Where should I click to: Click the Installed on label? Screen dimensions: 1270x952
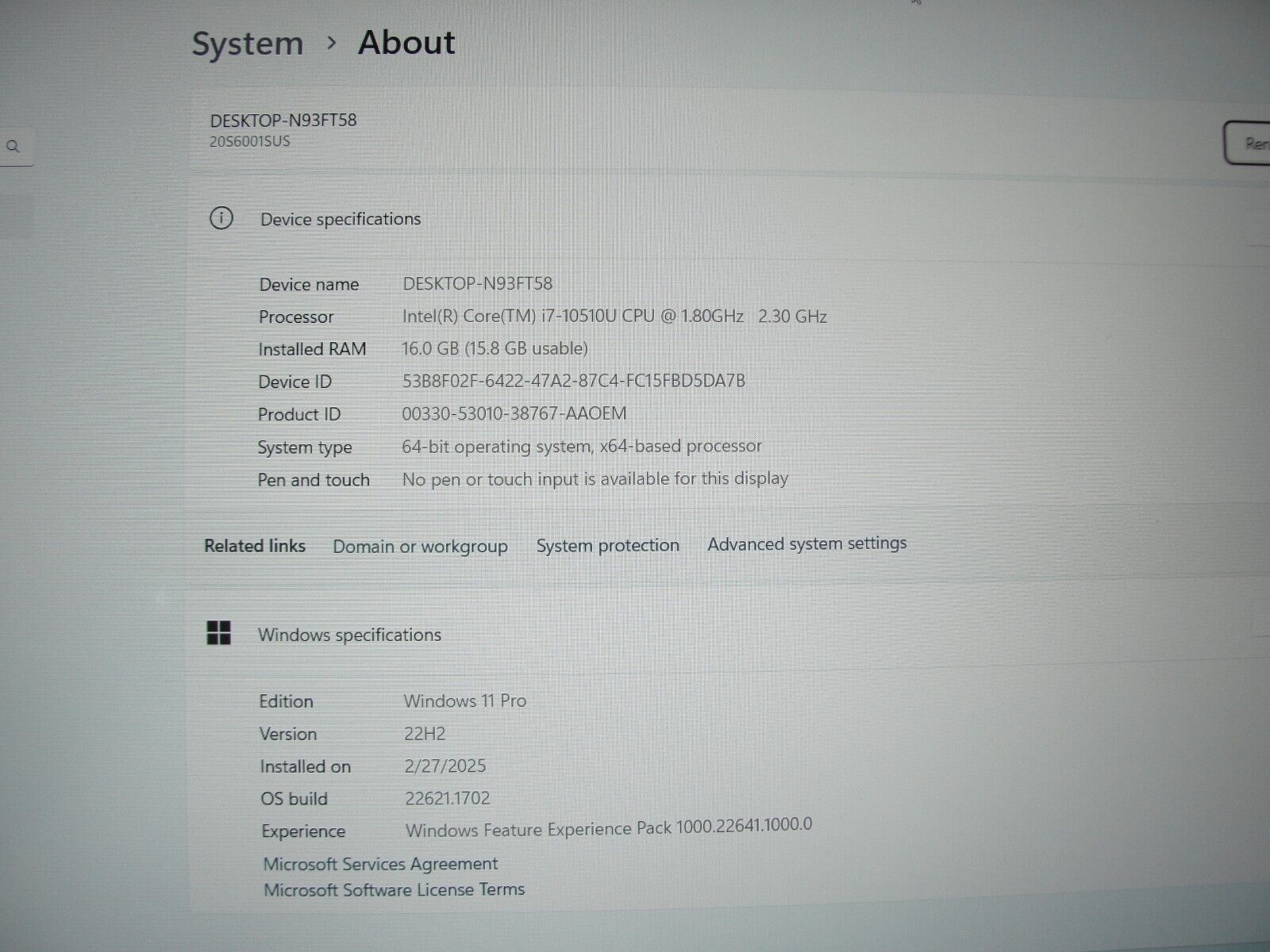[x=306, y=766]
